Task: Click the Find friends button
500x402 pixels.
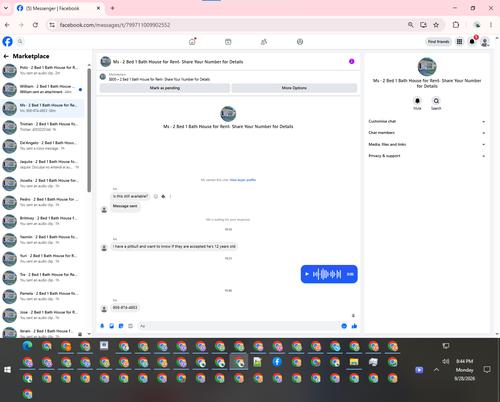Action: tap(438, 42)
